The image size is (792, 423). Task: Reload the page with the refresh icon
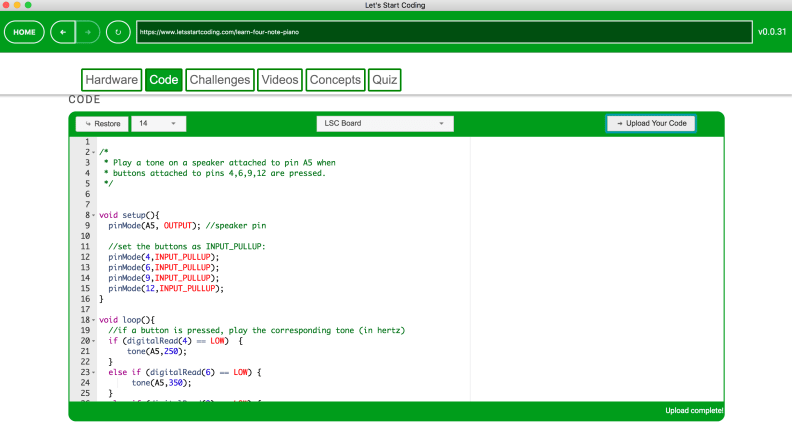point(118,32)
